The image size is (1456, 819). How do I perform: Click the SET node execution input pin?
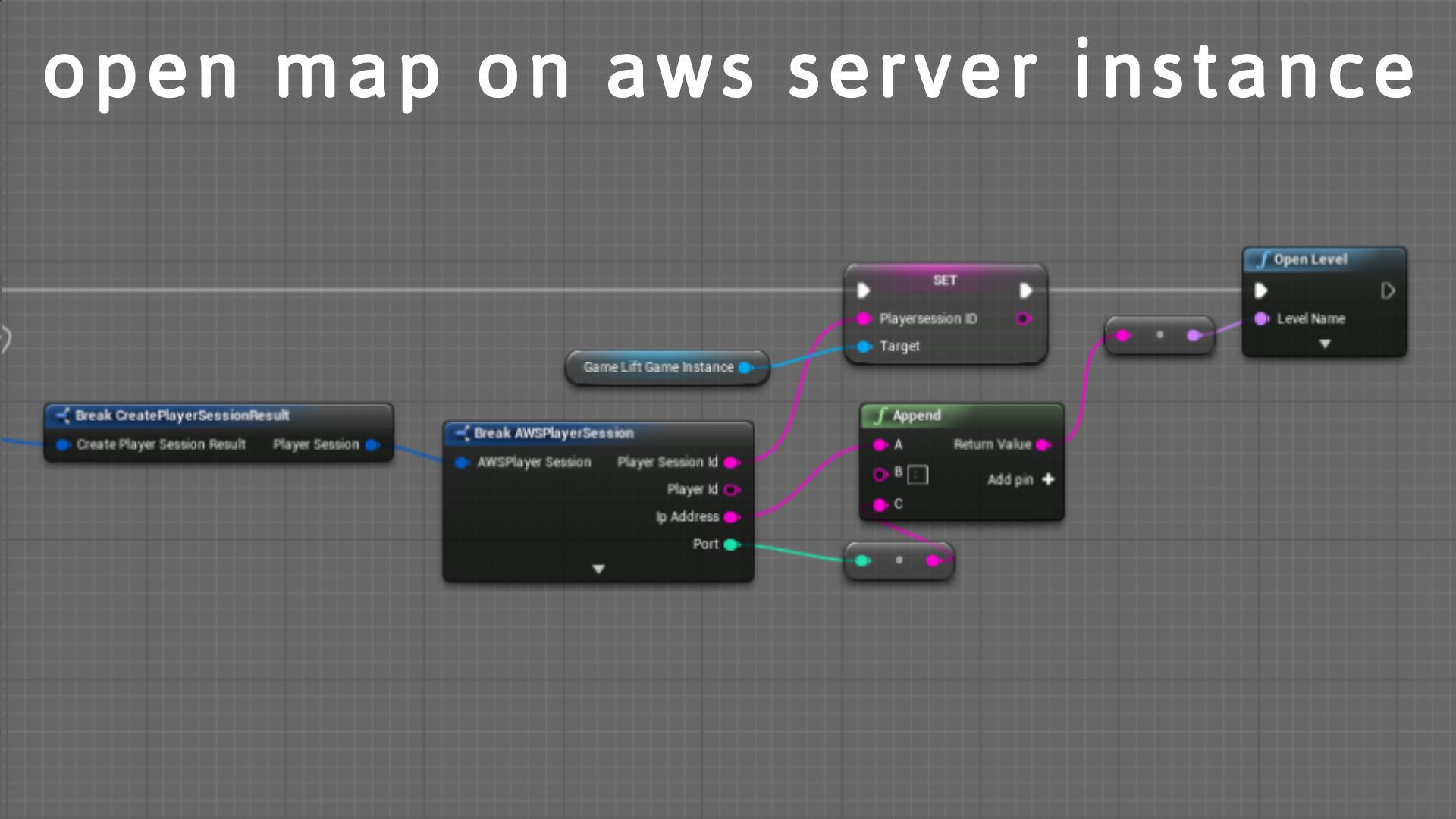tap(863, 290)
